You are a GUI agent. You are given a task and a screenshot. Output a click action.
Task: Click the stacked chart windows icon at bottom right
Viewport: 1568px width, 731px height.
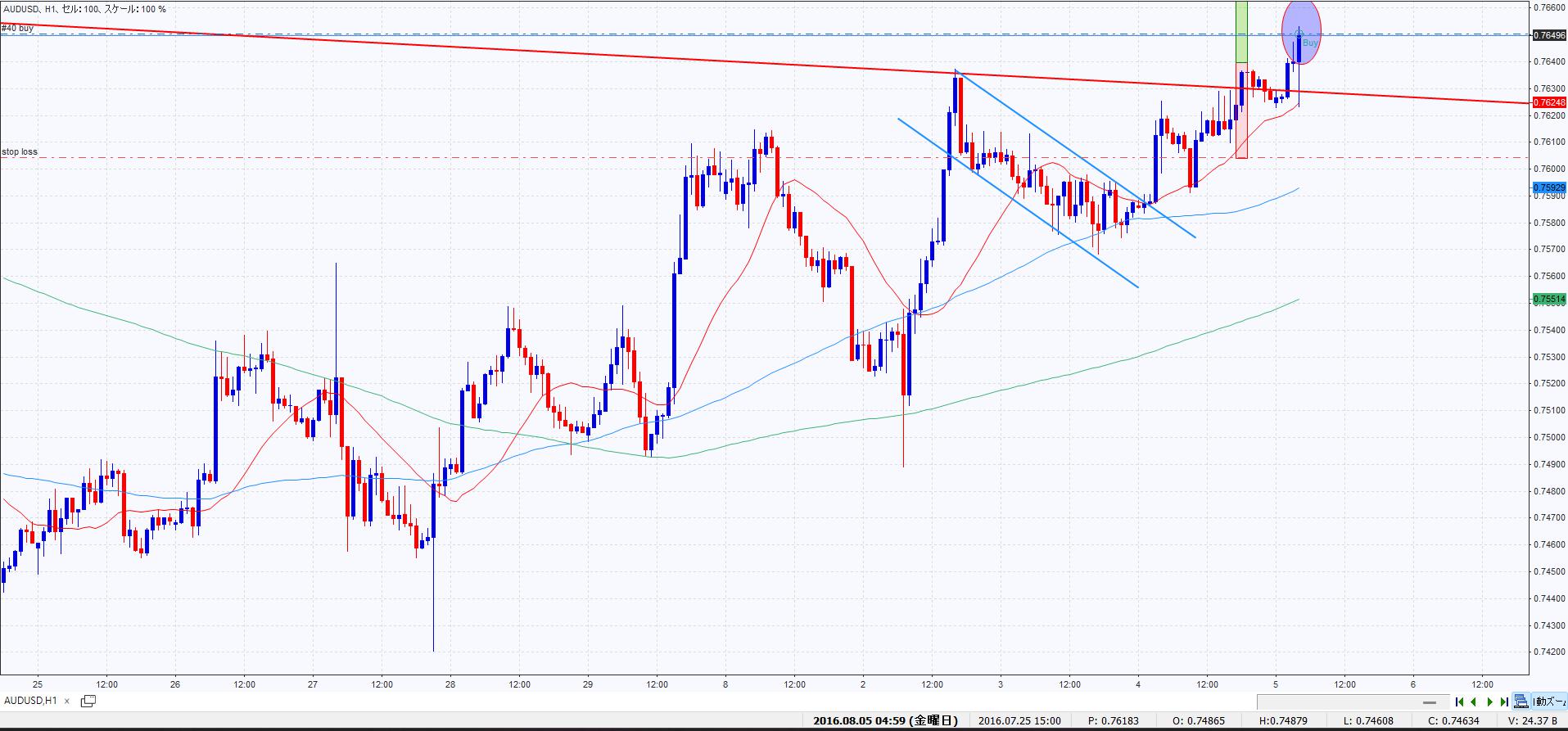tap(1521, 702)
